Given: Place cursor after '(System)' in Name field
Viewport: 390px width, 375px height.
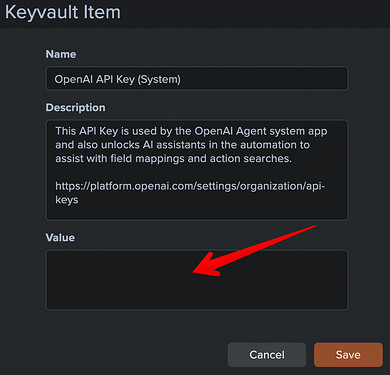Looking at the screenshot, I should (x=181, y=79).
